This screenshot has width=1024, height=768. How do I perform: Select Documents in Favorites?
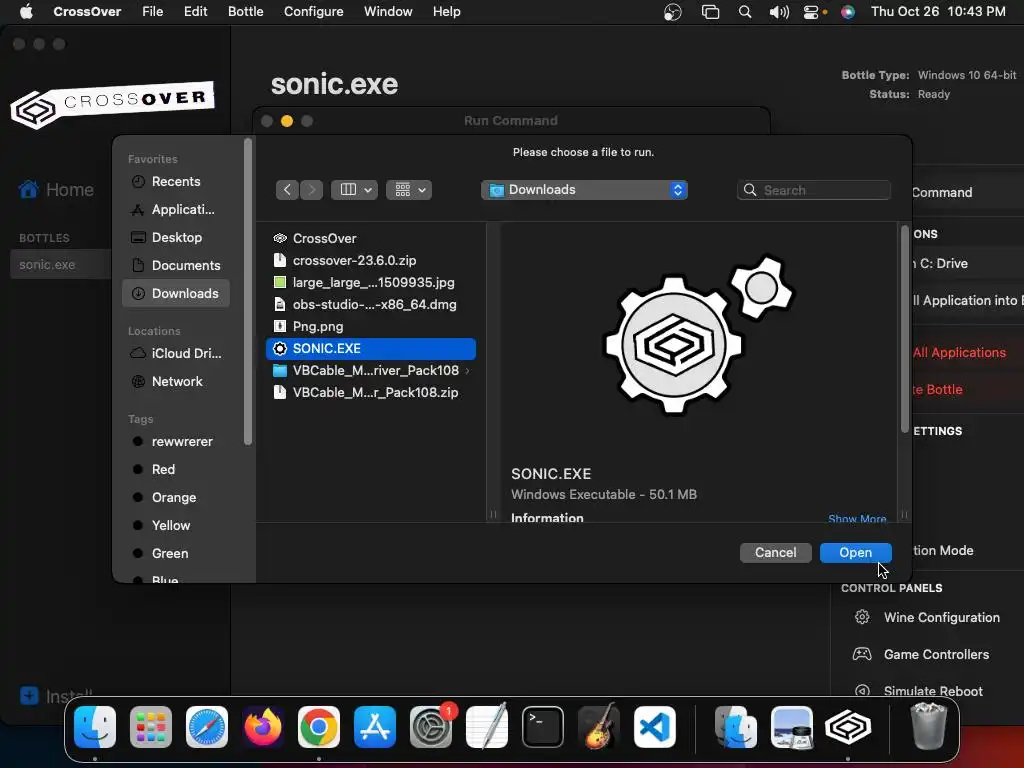coord(176,266)
